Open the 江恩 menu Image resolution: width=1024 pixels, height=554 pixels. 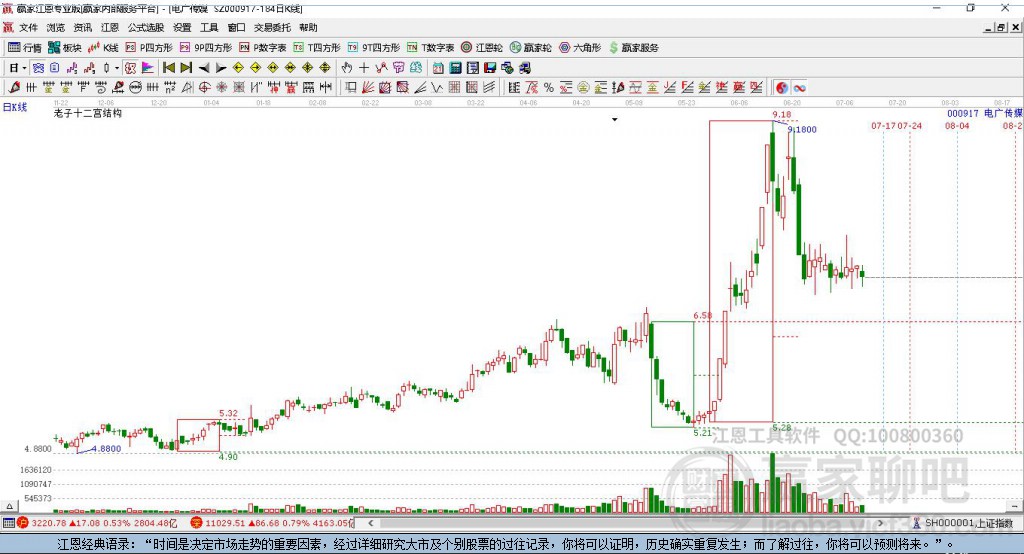pos(110,27)
